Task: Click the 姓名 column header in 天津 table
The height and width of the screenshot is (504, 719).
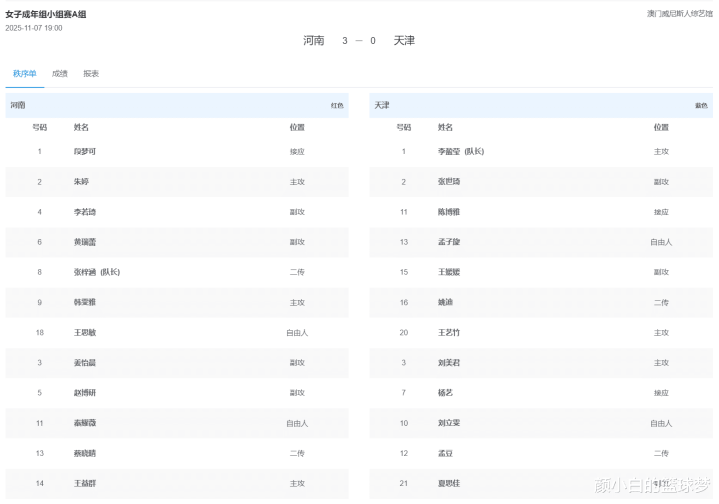Action: 445,127
